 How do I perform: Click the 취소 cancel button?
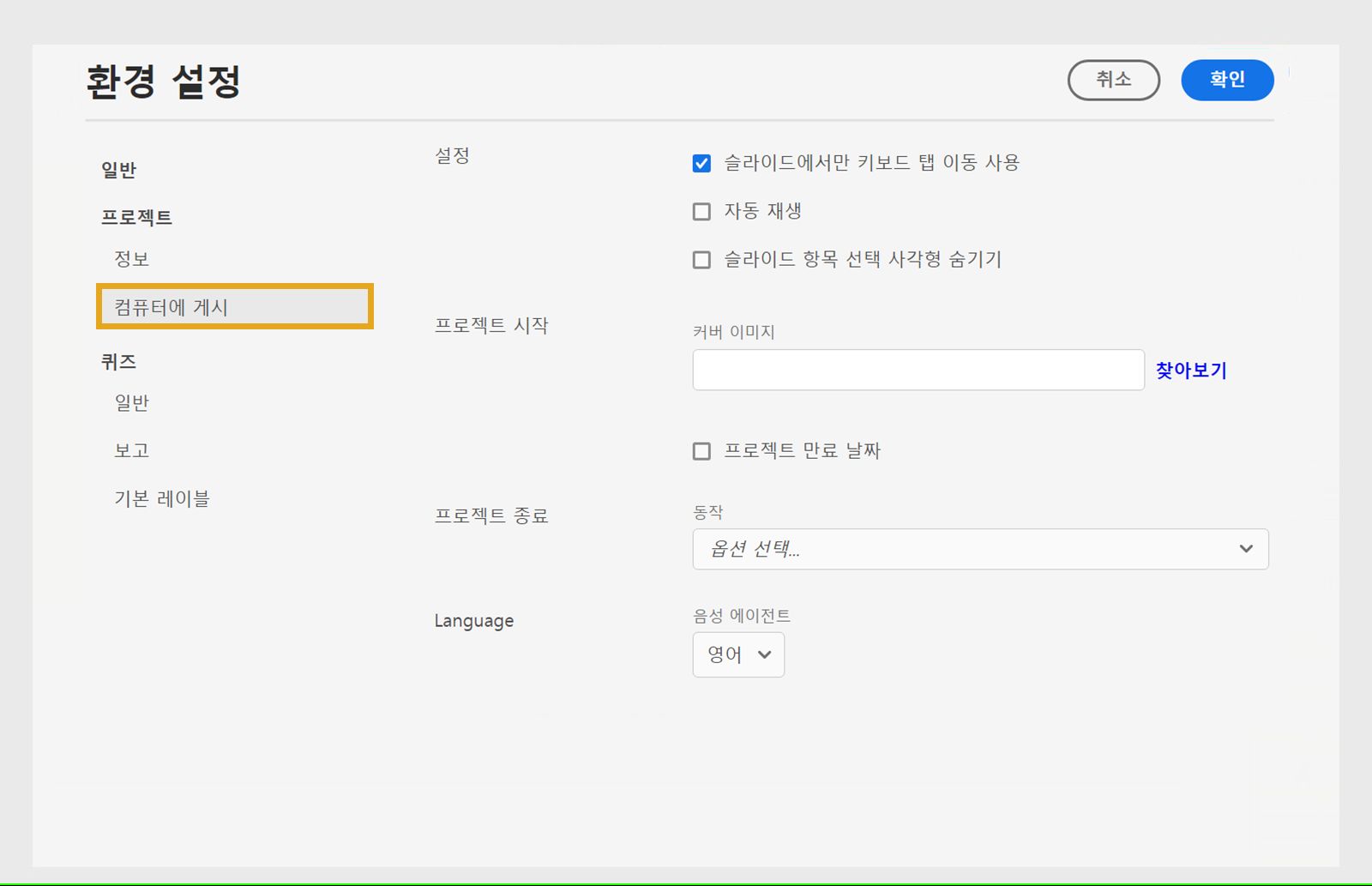[x=1113, y=80]
